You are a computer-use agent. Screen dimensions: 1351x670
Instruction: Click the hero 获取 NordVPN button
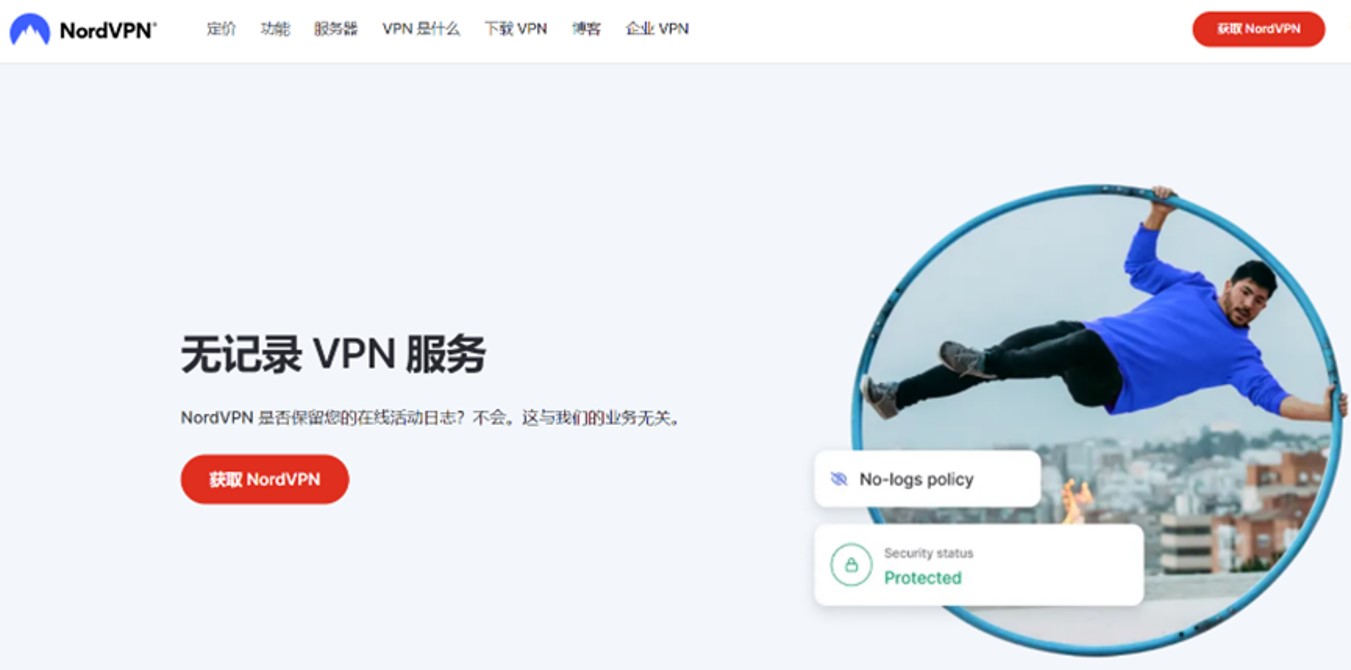click(x=265, y=479)
